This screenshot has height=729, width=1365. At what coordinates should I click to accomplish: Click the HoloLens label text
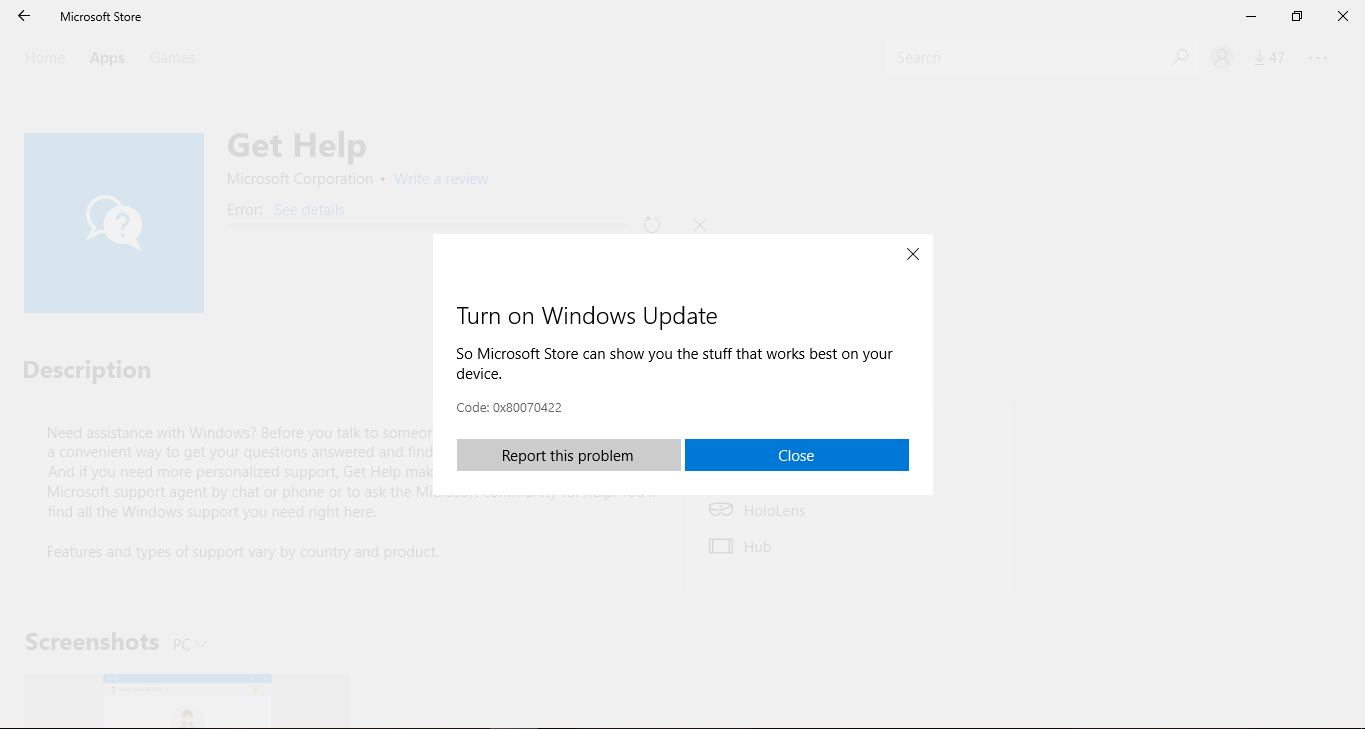point(774,510)
